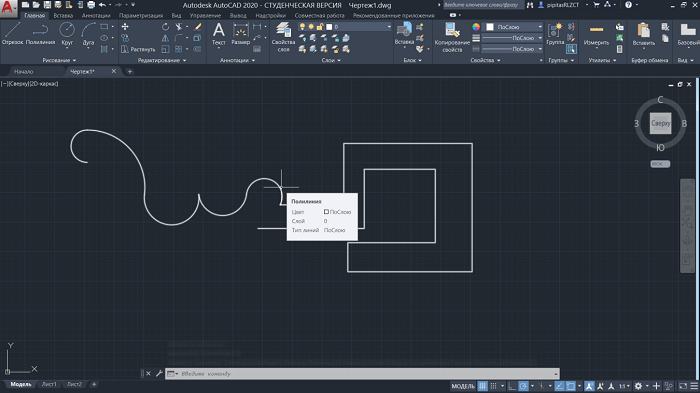This screenshot has width=700, height=393.
Task: Open Свойства слоя layer properties
Action: pos(283,37)
